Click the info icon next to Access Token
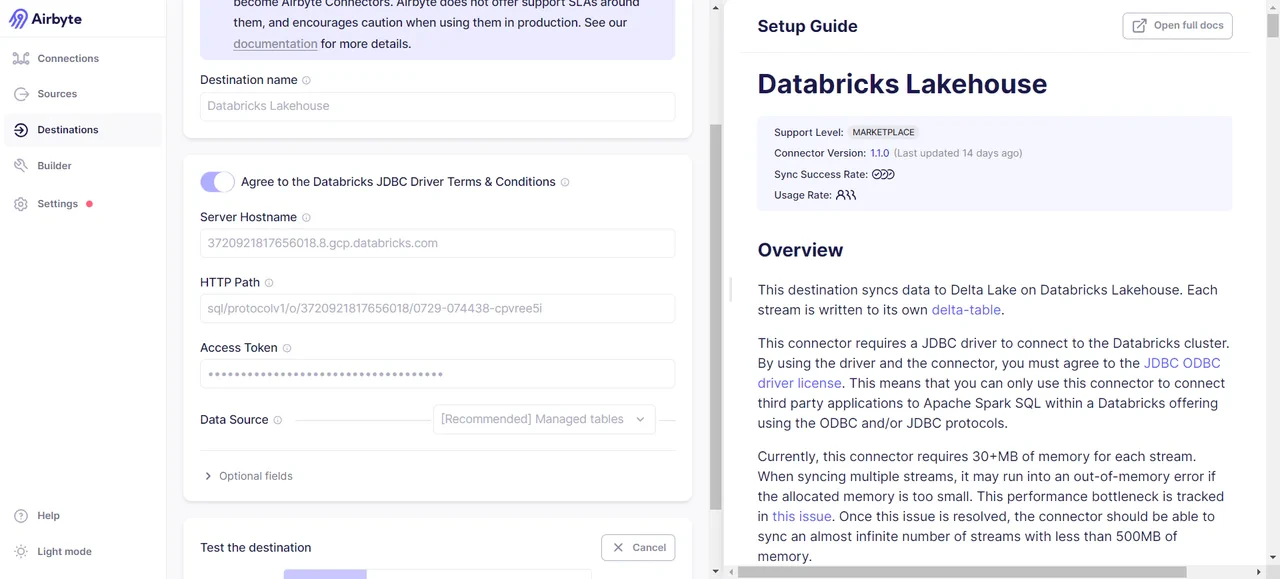 pos(287,347)
